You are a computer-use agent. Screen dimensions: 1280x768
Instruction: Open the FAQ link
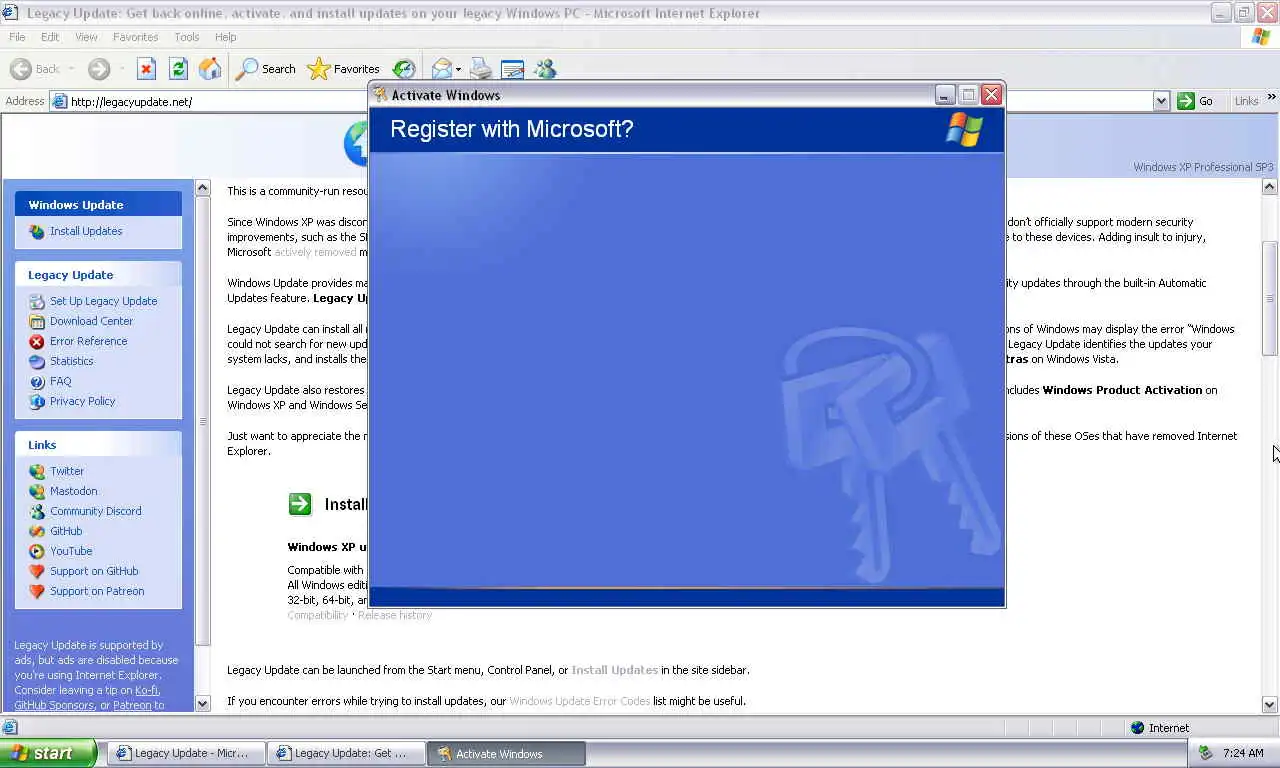pos(61,381)
